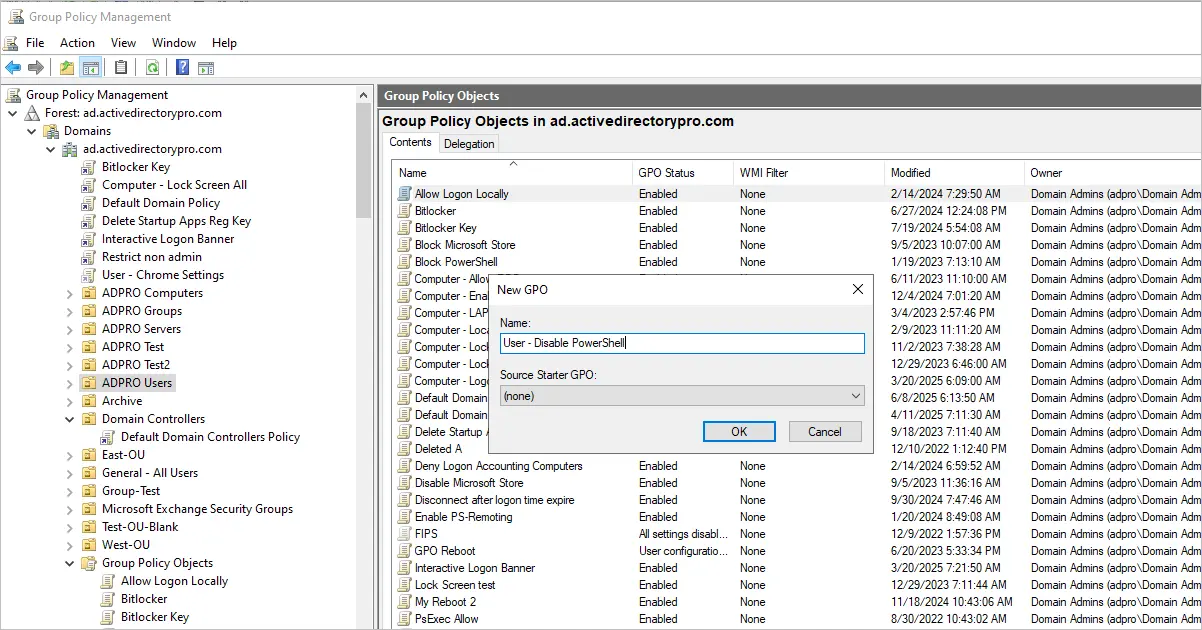Click the tree pane vertical scrollbar up arrow
The height and width of the screenshot is (630, 1202).
coord(364,94)
